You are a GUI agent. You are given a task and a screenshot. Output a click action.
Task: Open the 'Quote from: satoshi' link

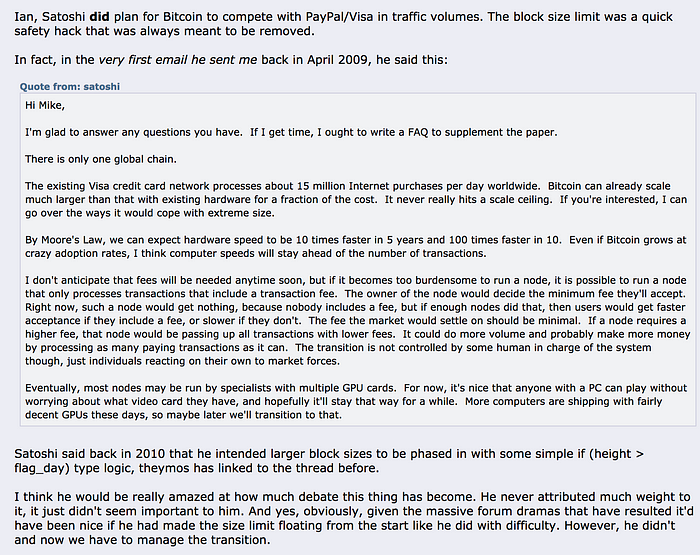(x=70, y=86)
